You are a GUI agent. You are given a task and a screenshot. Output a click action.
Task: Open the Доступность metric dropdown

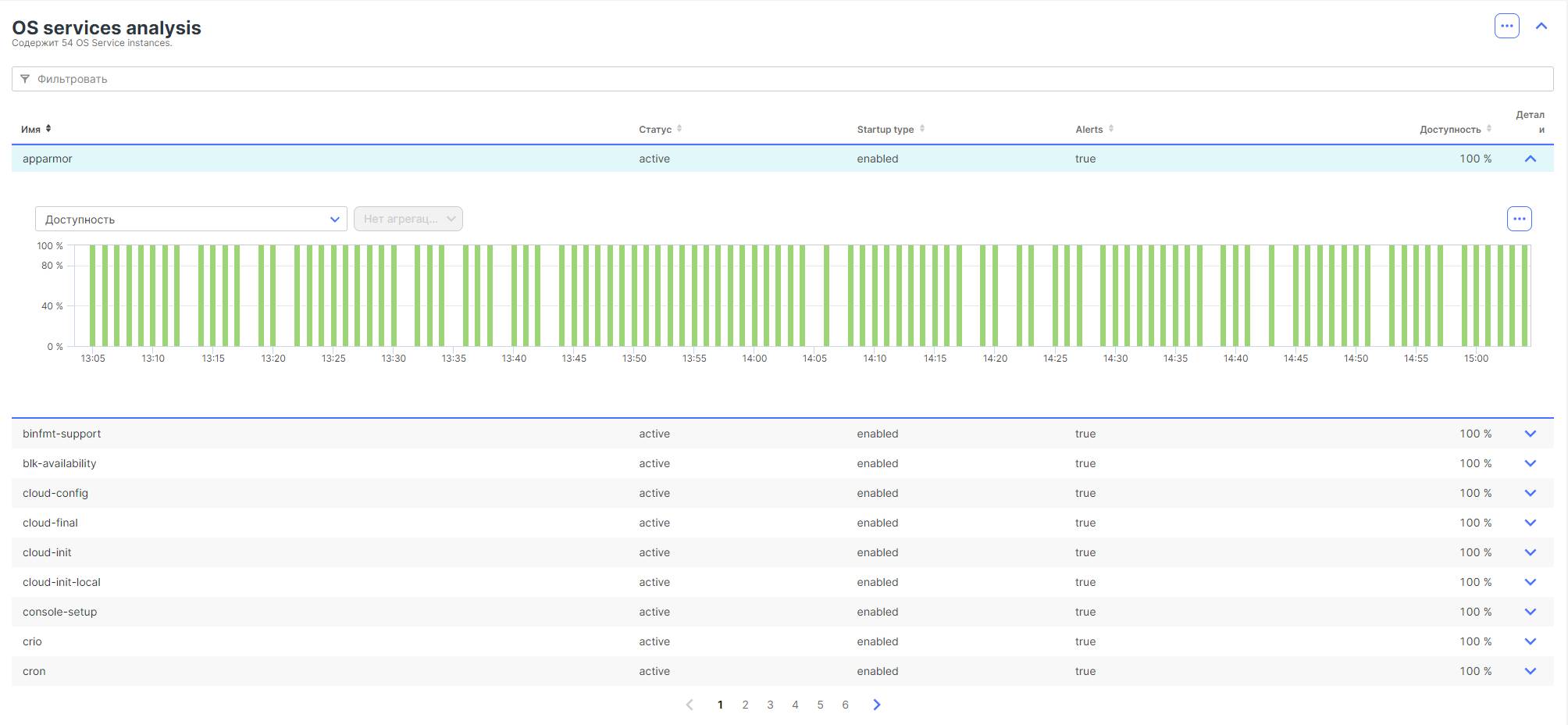click(191, 219)
